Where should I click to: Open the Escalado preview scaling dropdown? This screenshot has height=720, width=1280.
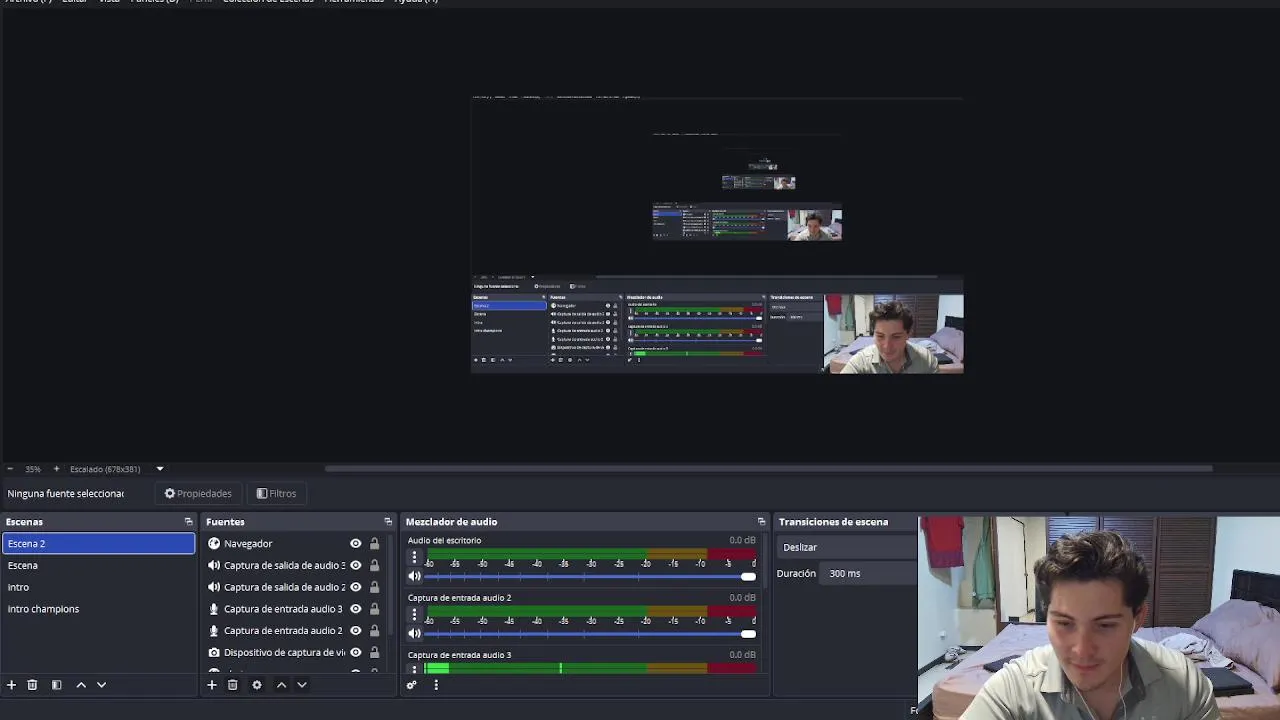[159, 469]
